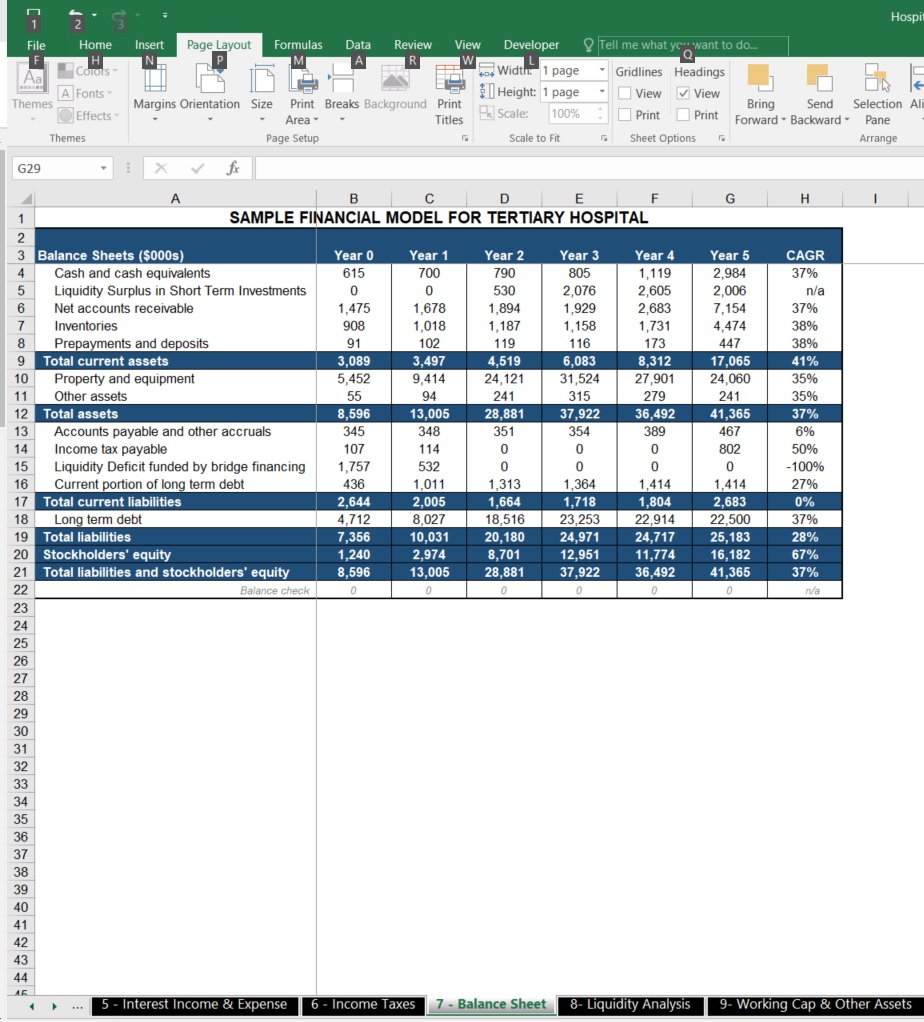
Task: Switch to the Developer tab
Action: point(531,44)
